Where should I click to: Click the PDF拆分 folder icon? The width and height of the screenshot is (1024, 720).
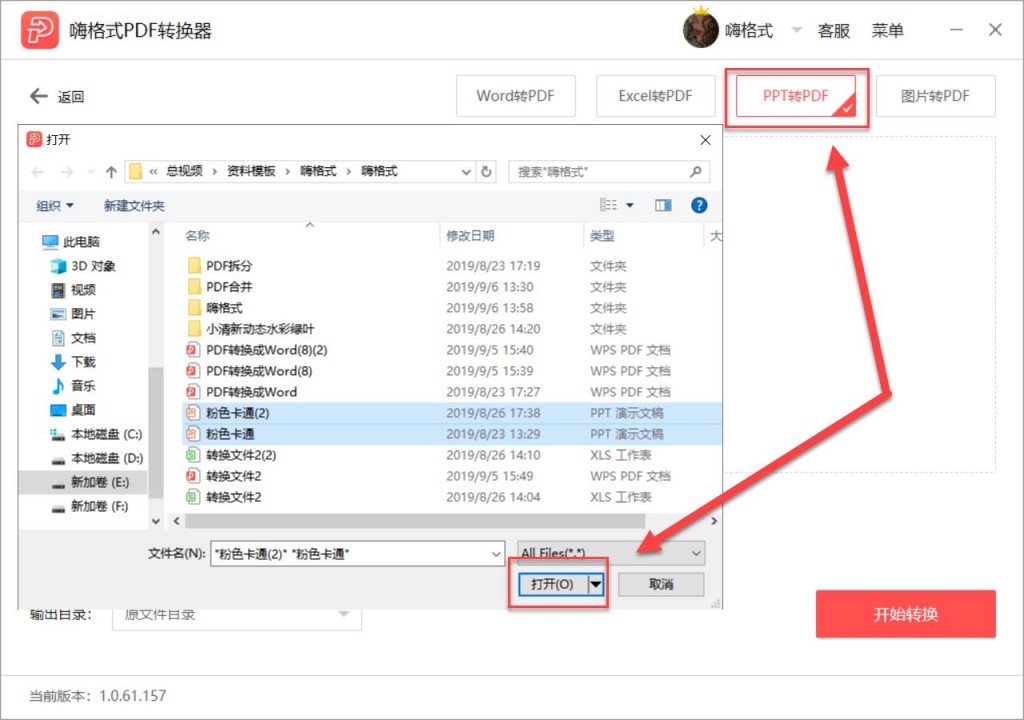tap(194, 265)
